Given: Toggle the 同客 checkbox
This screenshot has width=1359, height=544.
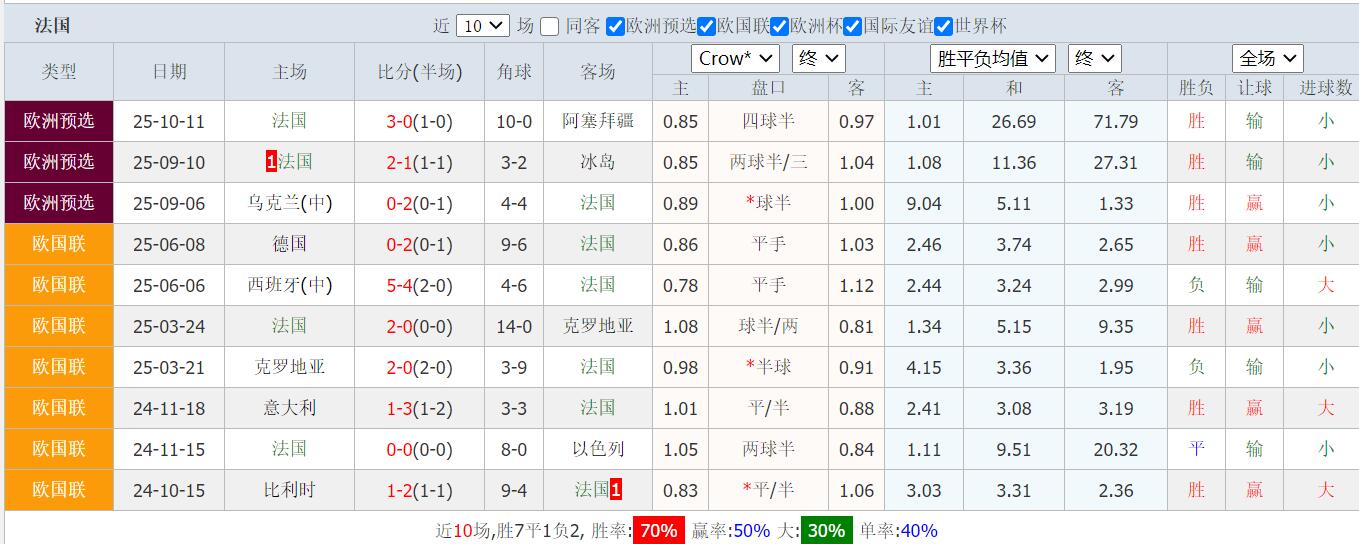Looking at the screenshot, I should click(549, 27).
